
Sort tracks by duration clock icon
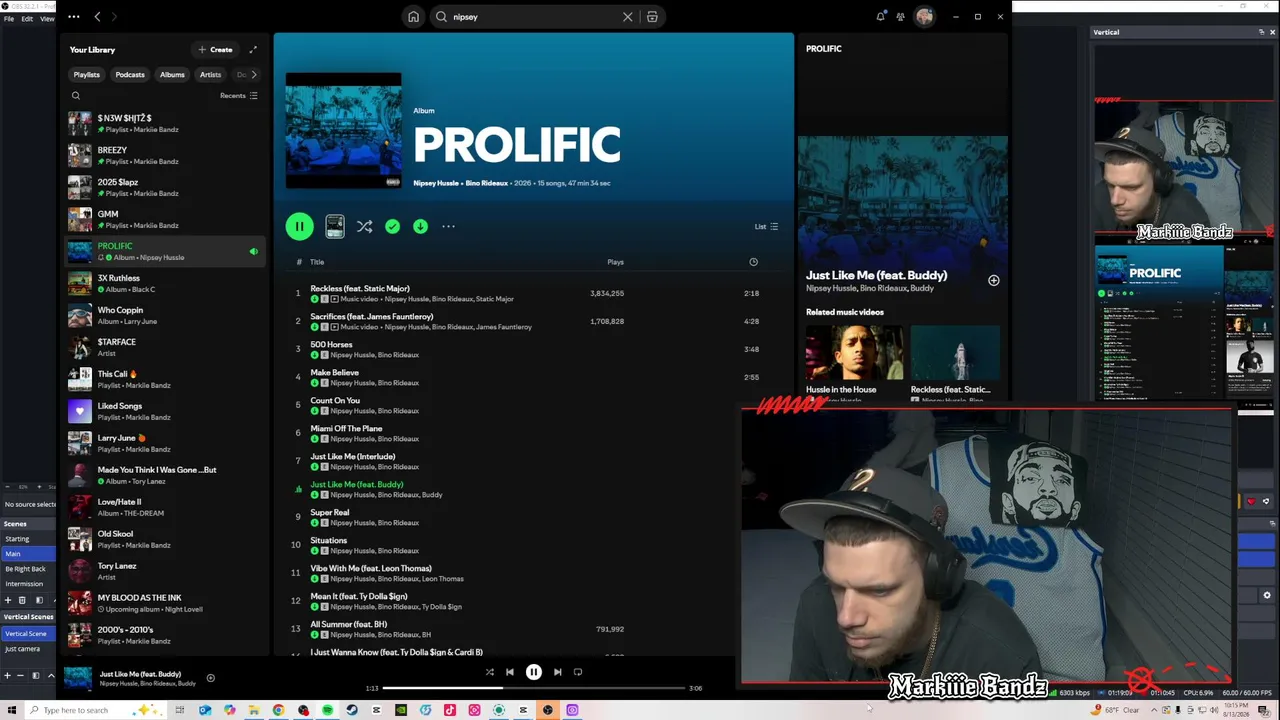click(753, 262)
